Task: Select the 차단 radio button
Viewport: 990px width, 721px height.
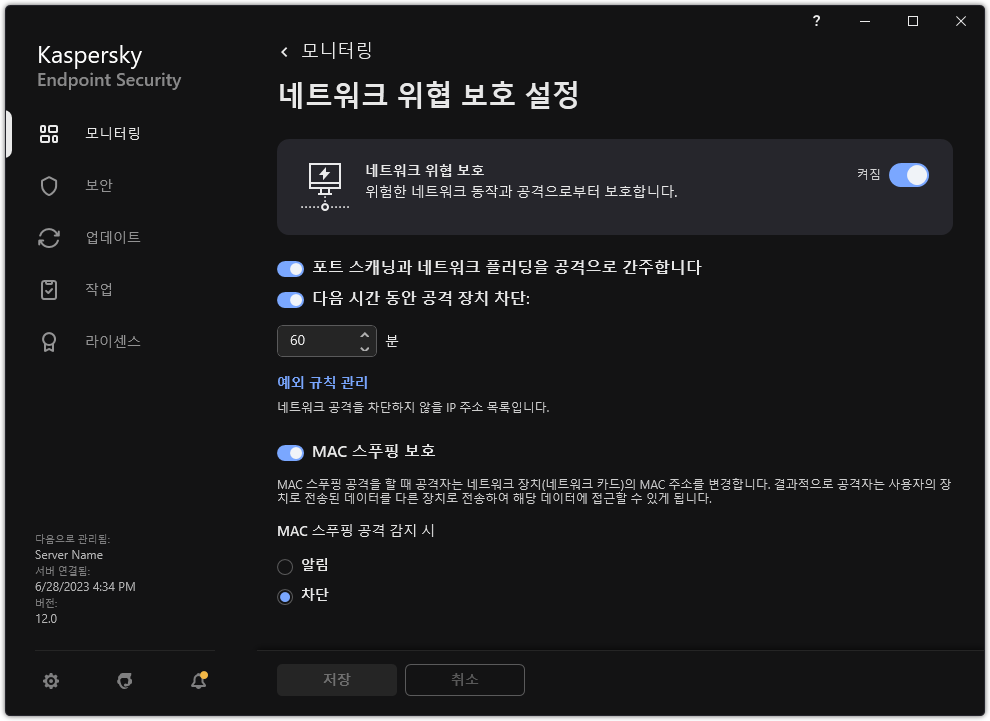Action: pos(284,595)
